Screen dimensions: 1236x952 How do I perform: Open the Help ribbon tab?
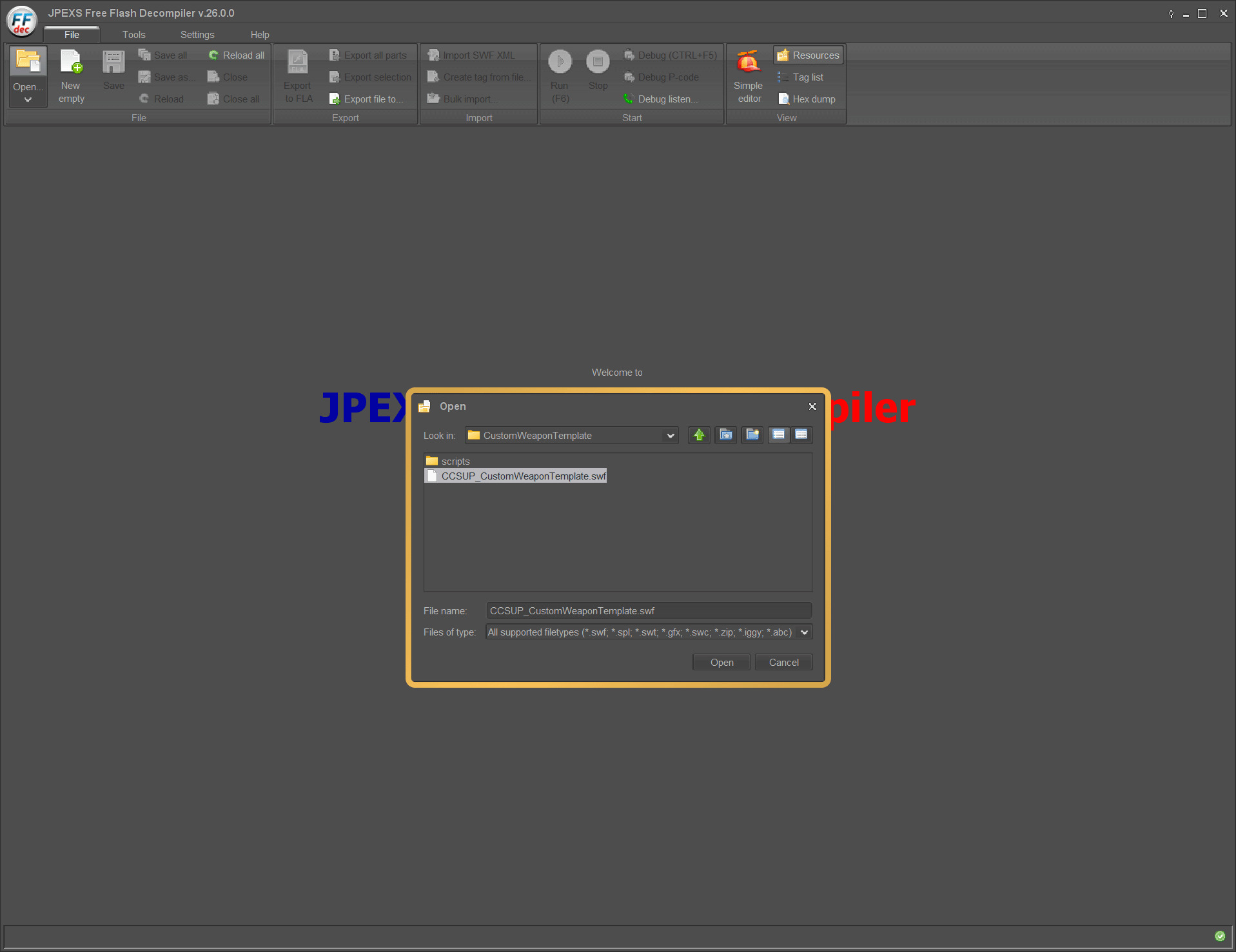coord(260,35)
